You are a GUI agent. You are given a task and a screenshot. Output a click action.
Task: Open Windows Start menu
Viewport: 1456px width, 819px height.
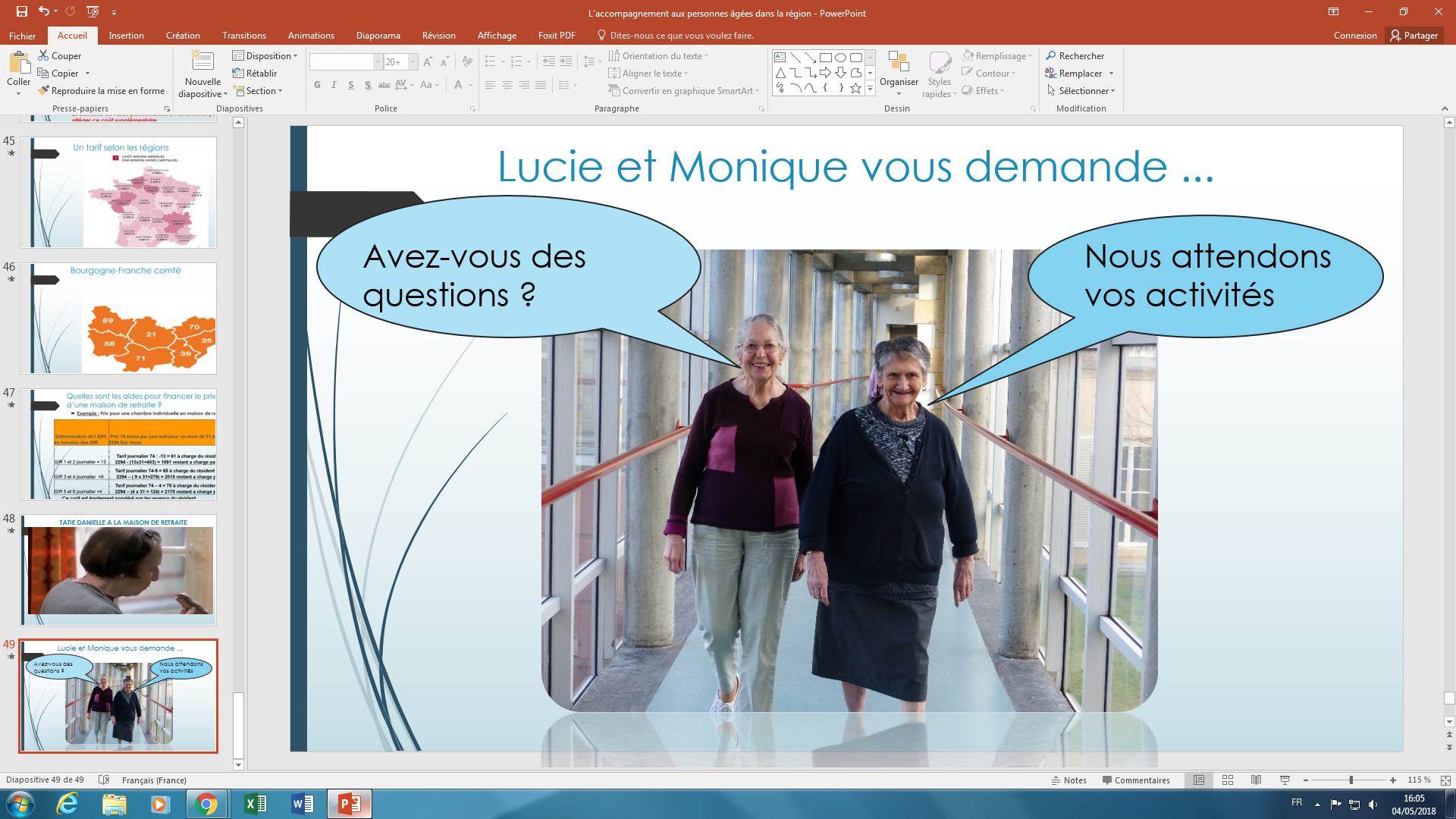coord(20,804)
